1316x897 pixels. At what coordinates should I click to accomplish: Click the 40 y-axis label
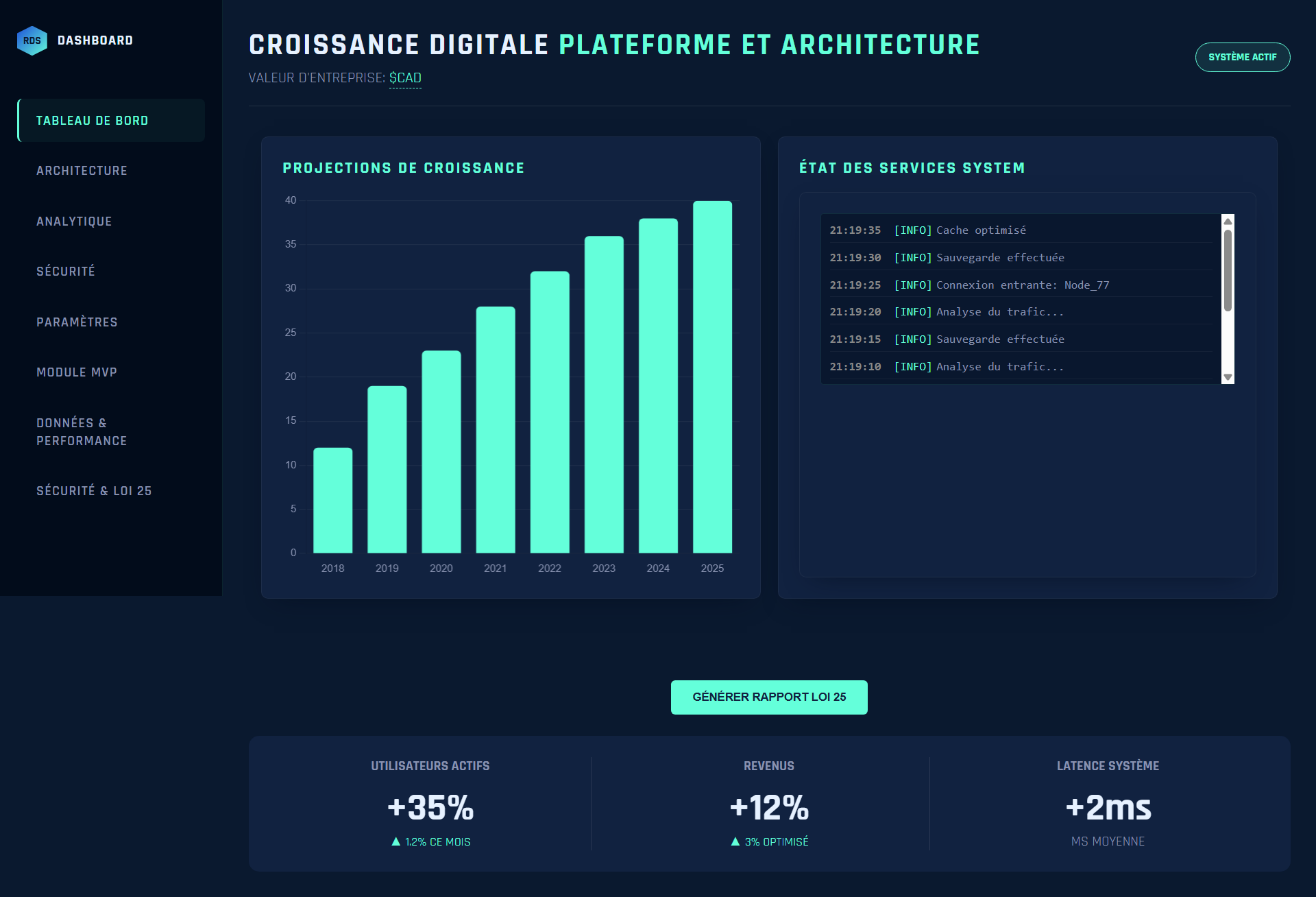(291, 200)
